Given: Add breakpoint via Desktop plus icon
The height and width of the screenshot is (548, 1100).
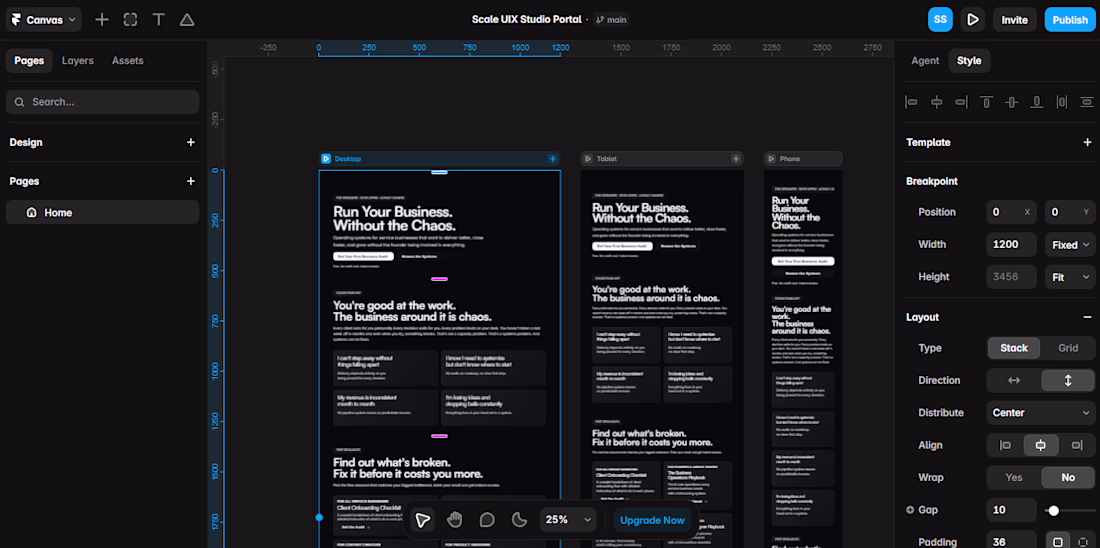Looking at the screenshot, I should pyautogui.click(x=553, y=159).
